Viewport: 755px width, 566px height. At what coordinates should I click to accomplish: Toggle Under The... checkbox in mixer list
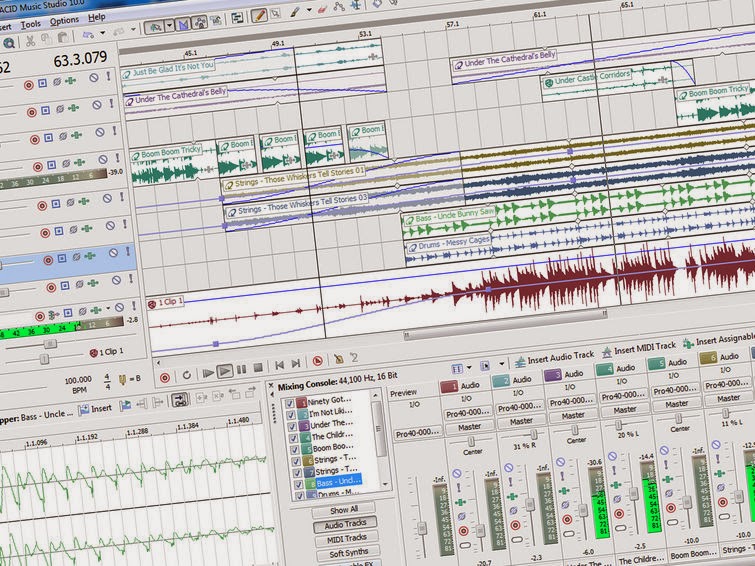292,427
